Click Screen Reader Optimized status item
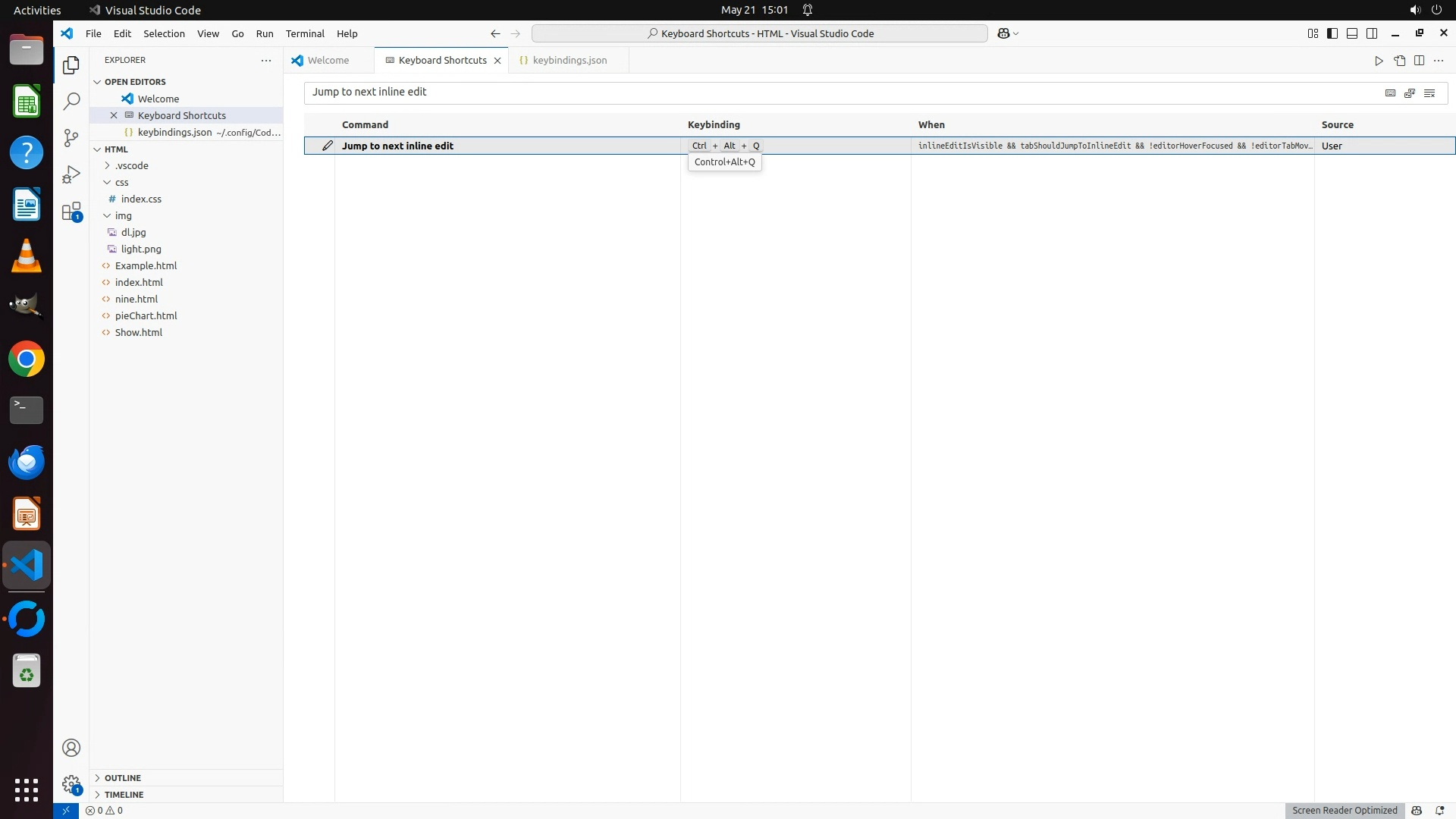Viewport: 1456px width, 819px height. [1344, 810]
